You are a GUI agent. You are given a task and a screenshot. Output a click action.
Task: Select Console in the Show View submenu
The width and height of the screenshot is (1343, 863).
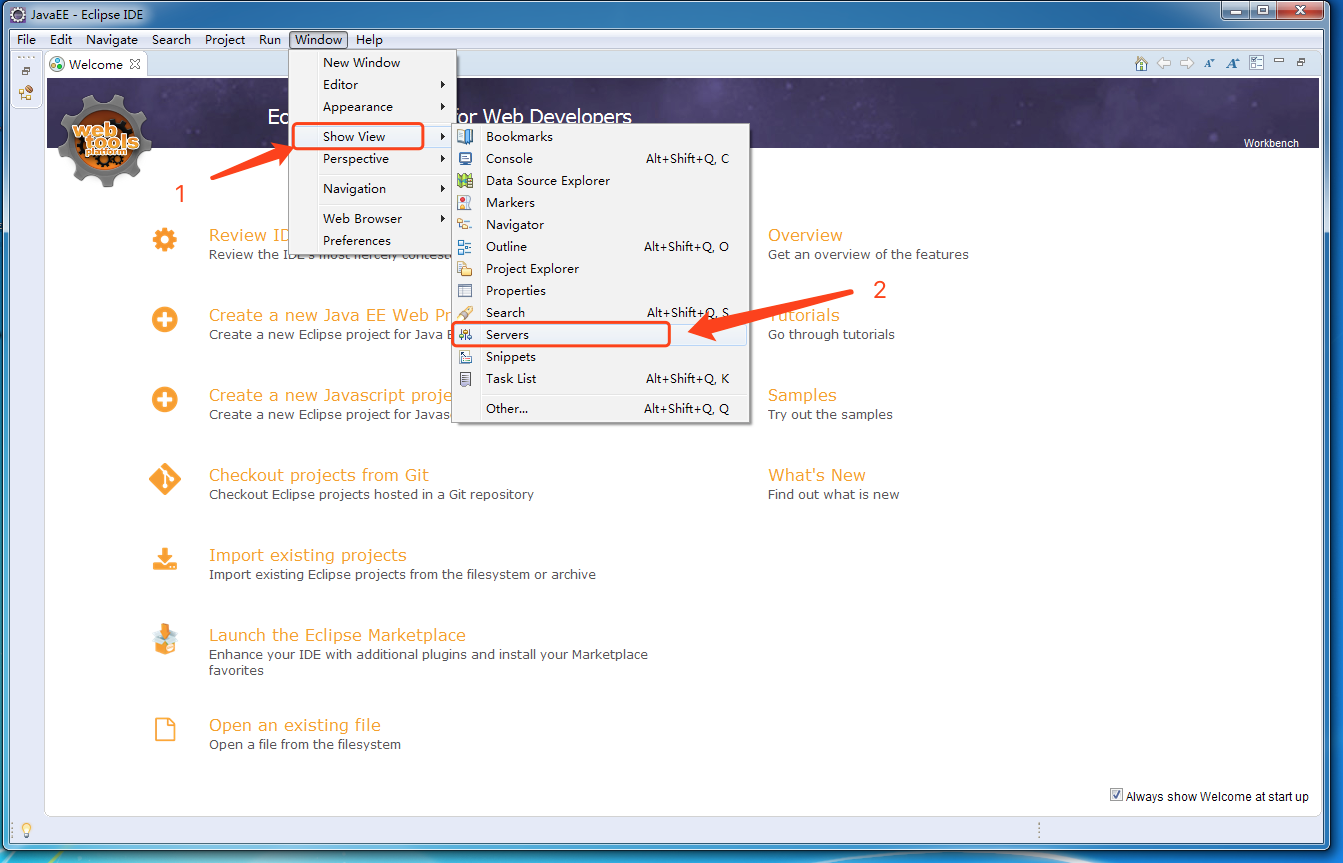[x=600, y=158]
